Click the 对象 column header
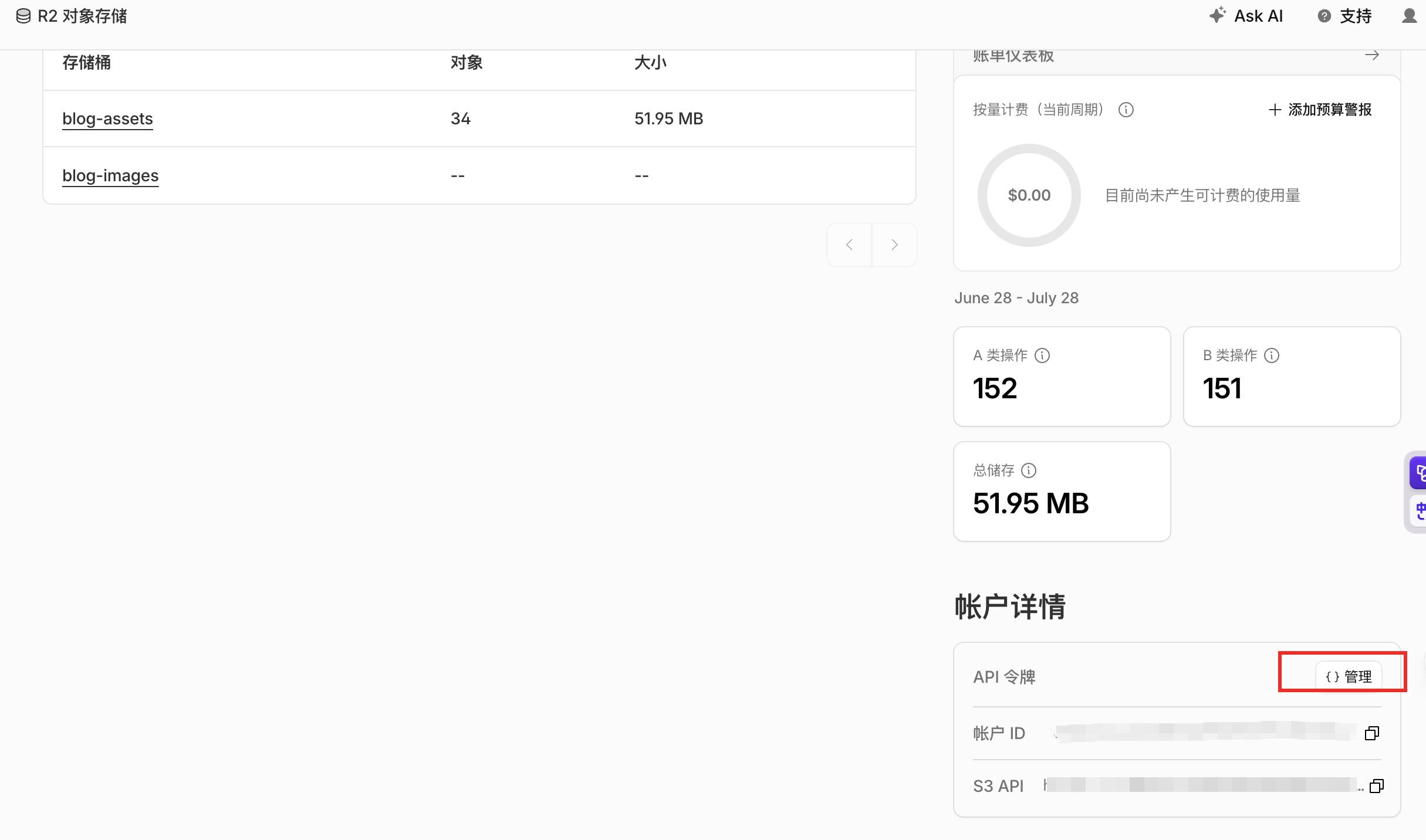Viewport: 1426px width, 840px height. tap(467, 63)
